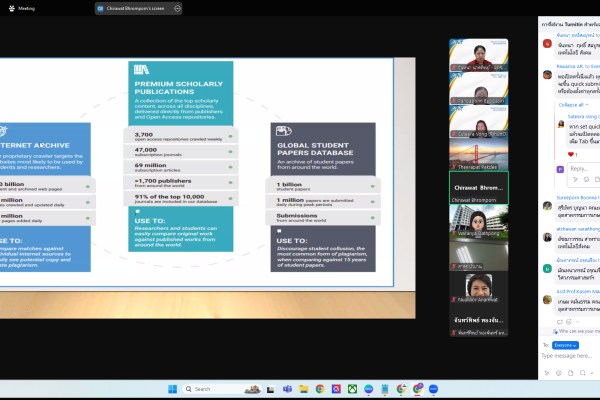Reply in thread under Kasem's message
Screen dimensions: 600x400
click(x=560, y=322)
